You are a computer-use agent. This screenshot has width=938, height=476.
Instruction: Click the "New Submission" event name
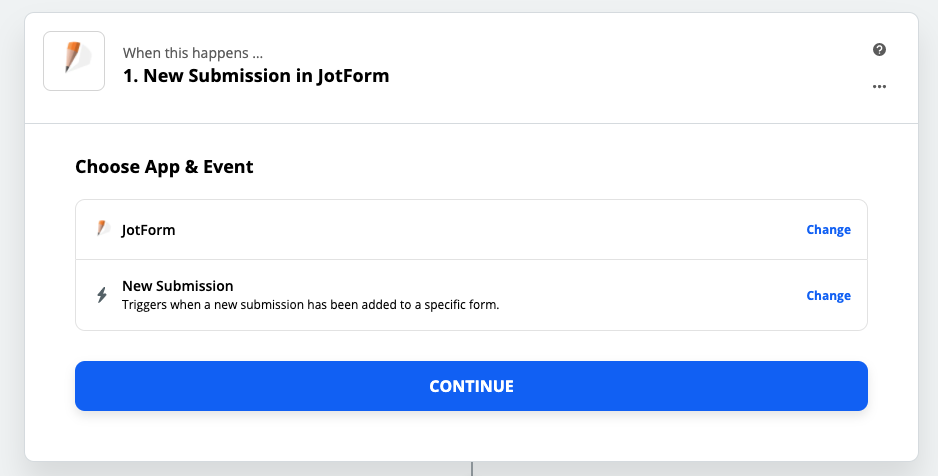click(177, 286)
